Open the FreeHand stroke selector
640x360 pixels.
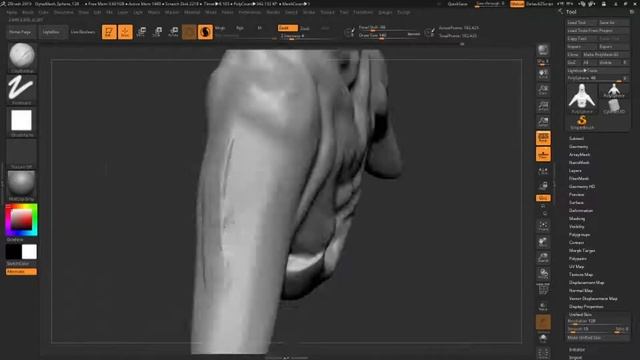(22, 89)
